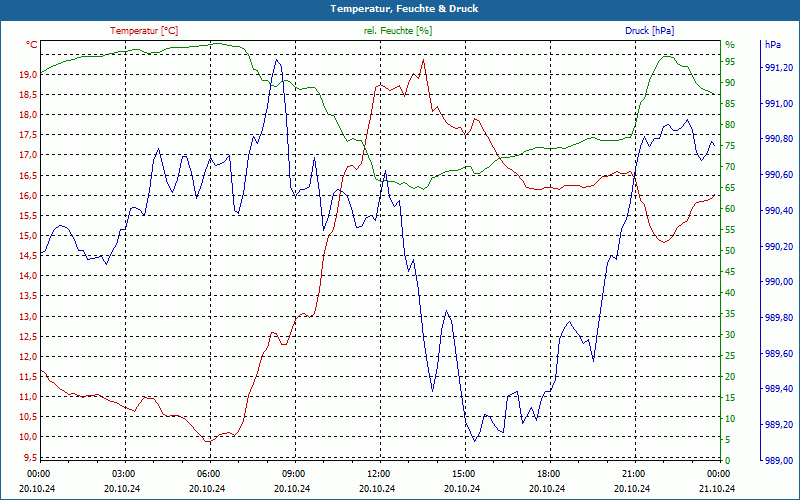Click the 65 tick on humidity axis
The height and width of the screenshot is (500, 800).
(x=730, y=188)
